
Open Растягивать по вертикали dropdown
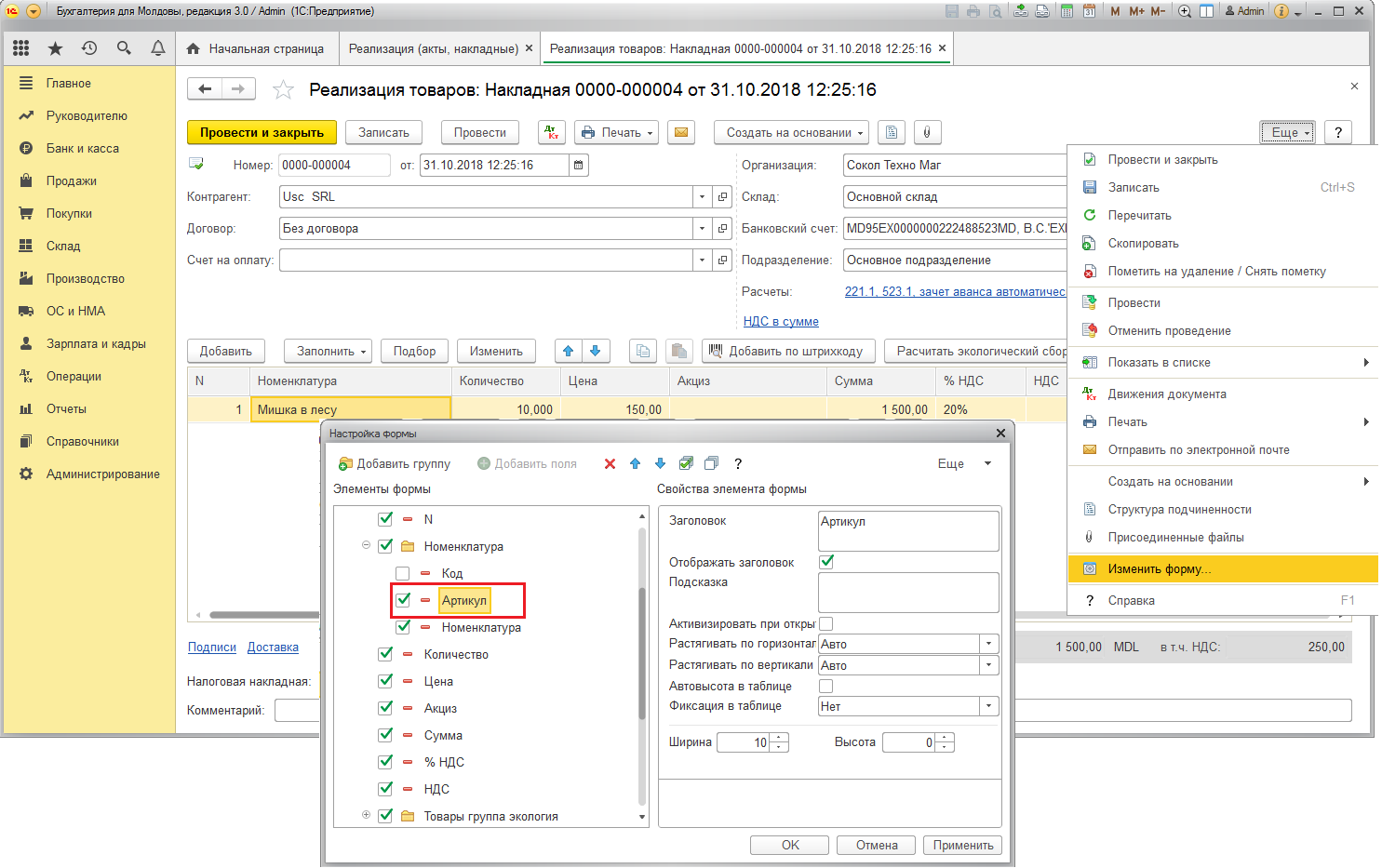pyautogui.click(x=989, y=665)
